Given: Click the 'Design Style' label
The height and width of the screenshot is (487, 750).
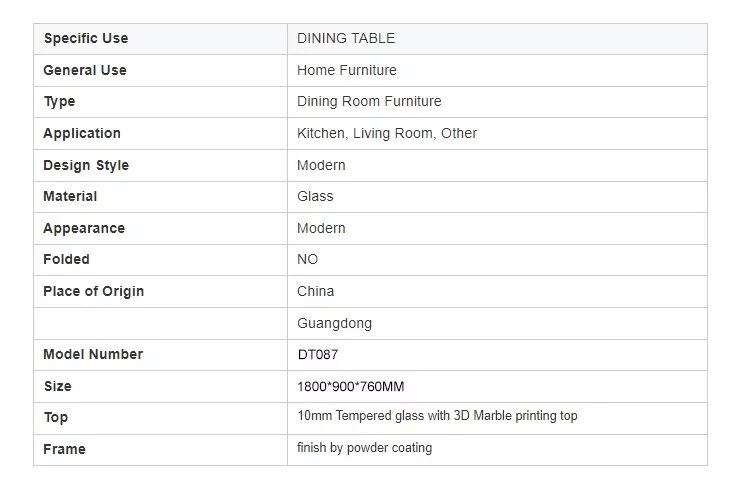Looking at the screenshot, I should click(86, 165).
